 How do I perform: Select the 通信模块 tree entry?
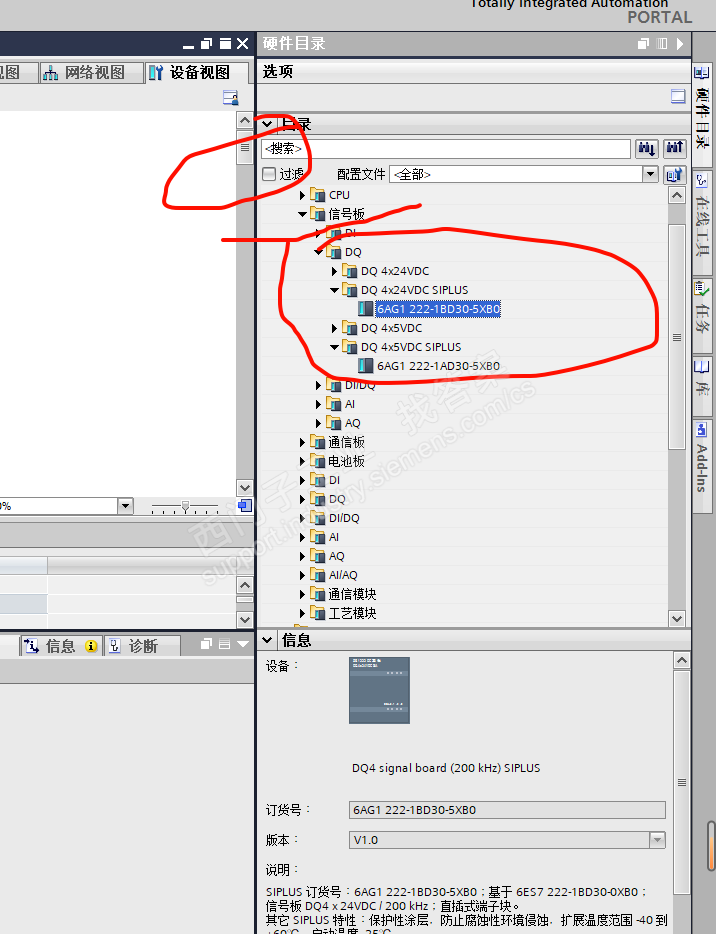click(352, 594)
